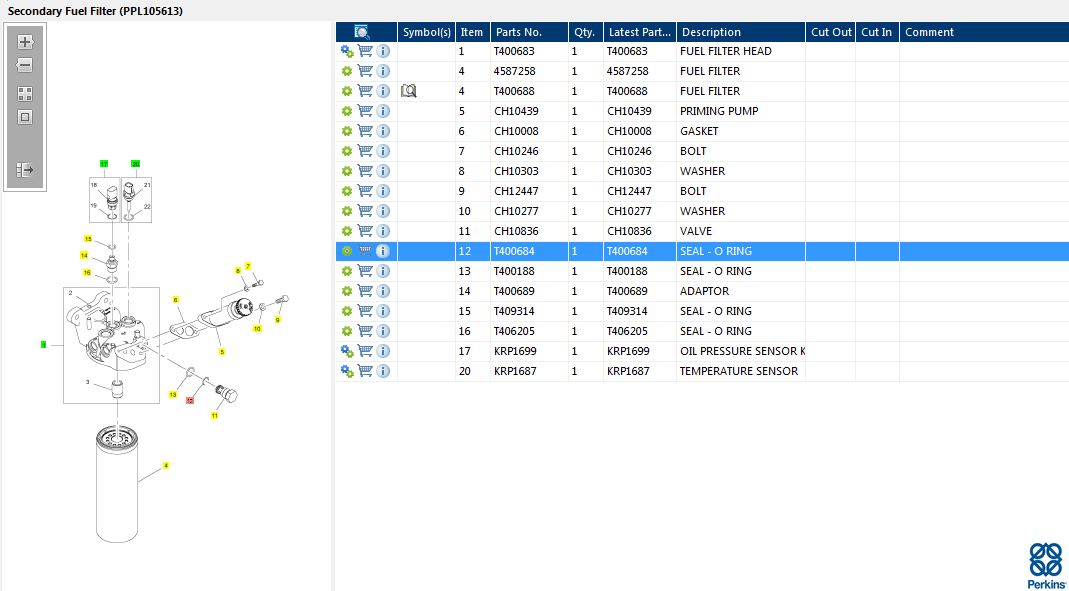Sort by the Parts No. column header
Viewport: 1069px width, 591px height.
click(529, 32)
